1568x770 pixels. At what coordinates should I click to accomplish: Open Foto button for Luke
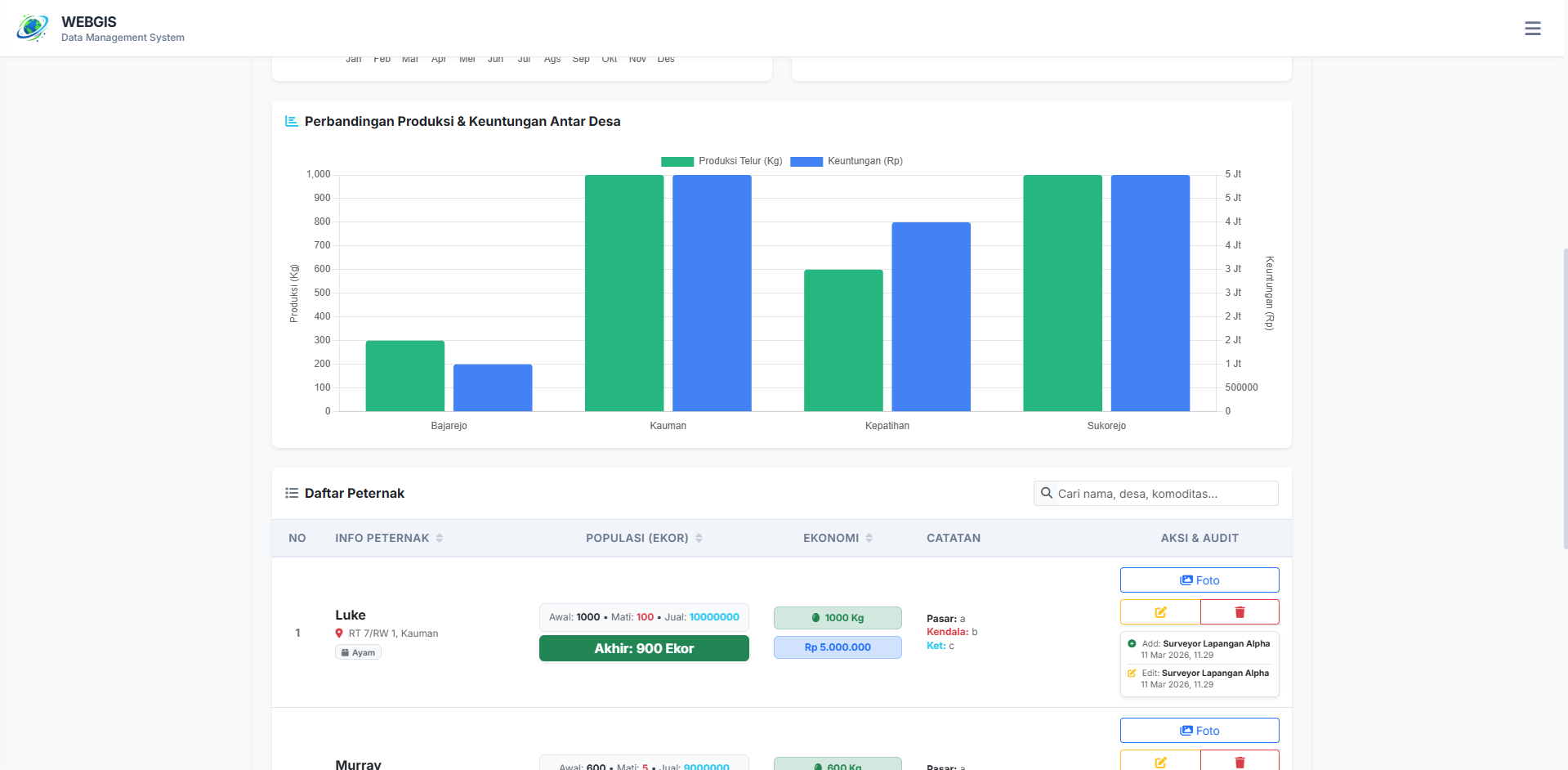(x=1199, y=580)
